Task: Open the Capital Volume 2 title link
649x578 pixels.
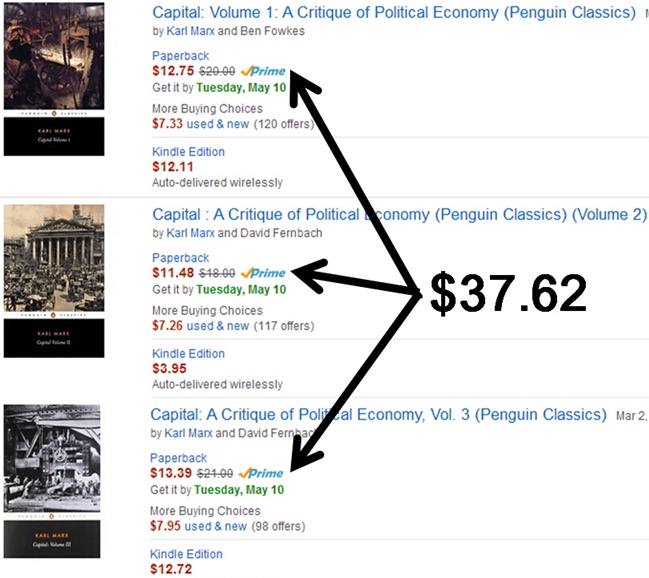Action: (x=399, y=215)
